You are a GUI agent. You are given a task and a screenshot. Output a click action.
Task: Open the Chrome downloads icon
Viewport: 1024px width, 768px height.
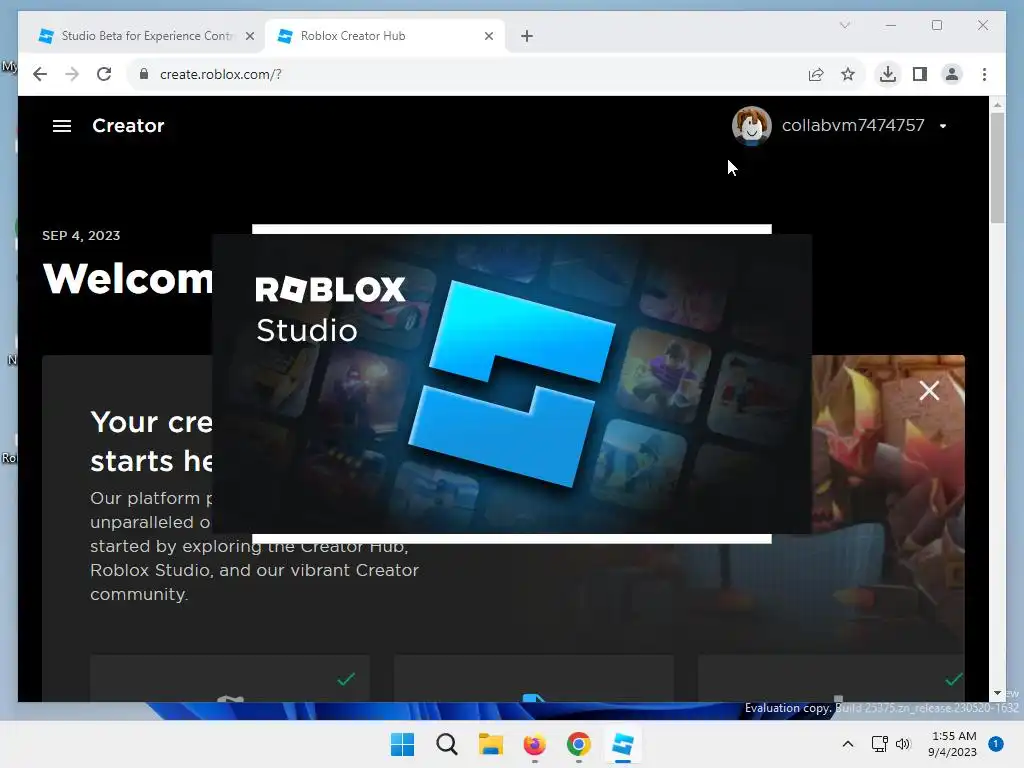[x=888, y=74]
